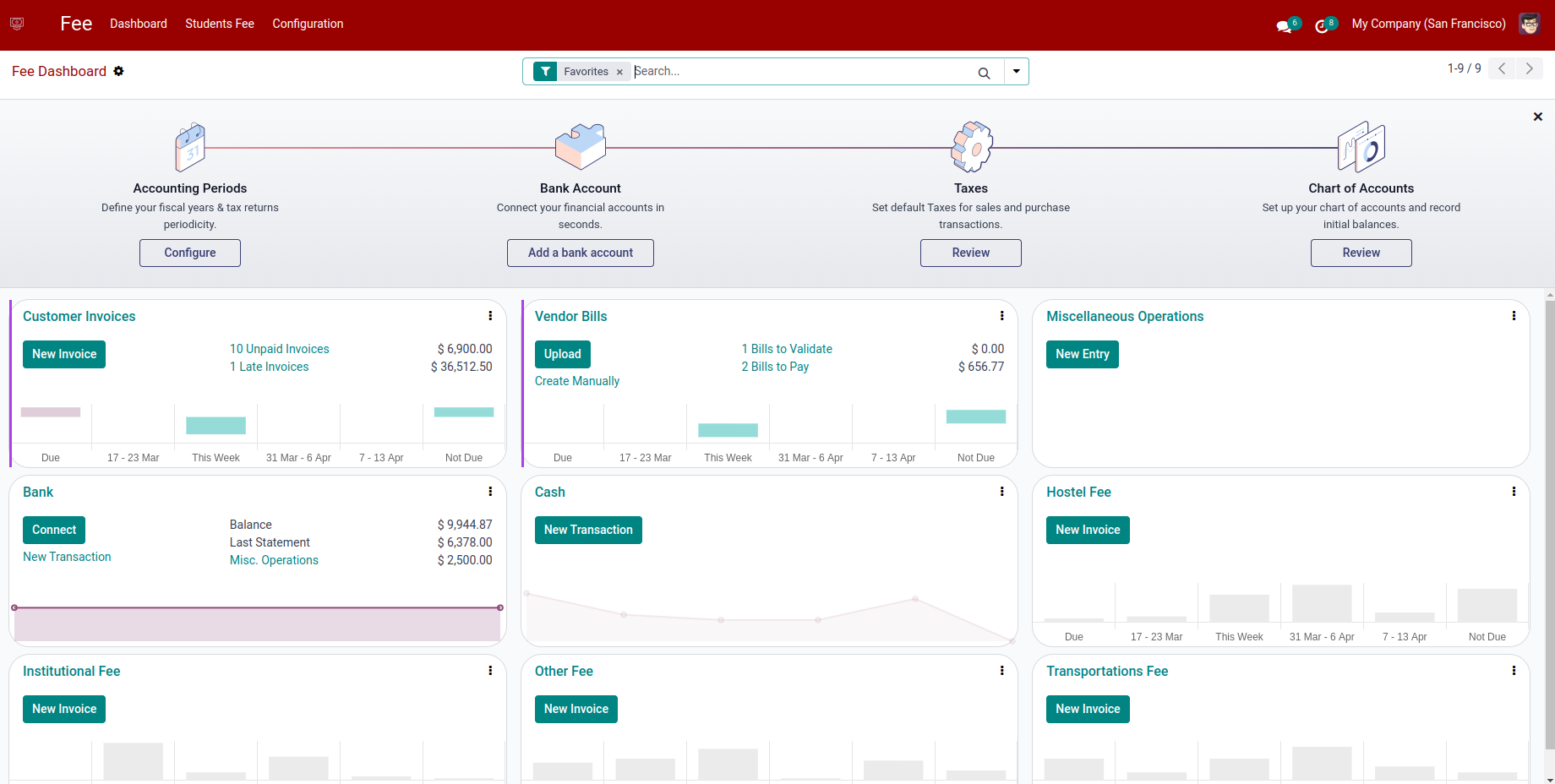Click in the Search input field
The image size is (1555, 784).
tap(803, 71)
